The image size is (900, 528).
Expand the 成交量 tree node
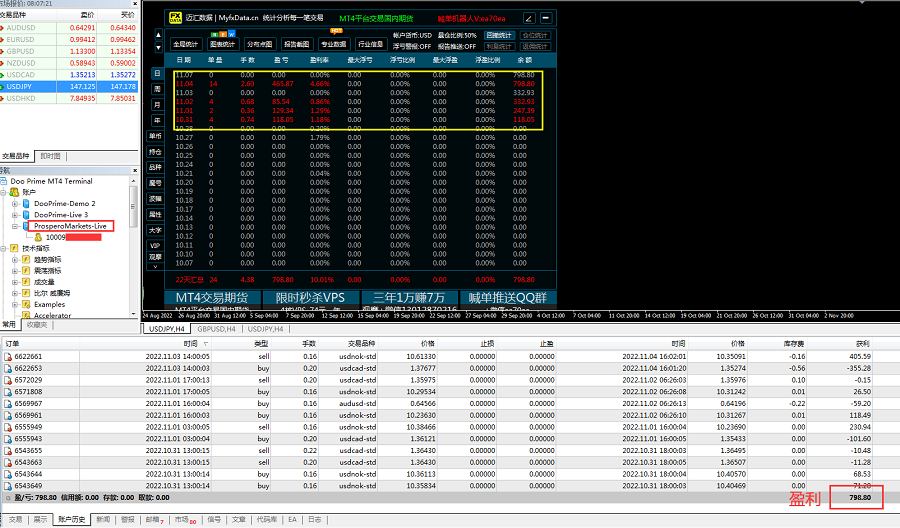coord(15,282)
